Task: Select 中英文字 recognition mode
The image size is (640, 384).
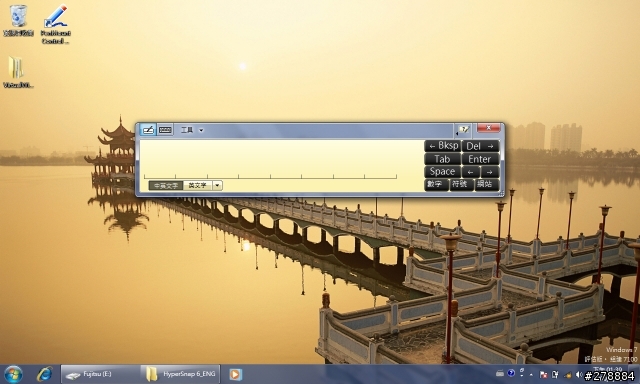Action: coord(166,186)
